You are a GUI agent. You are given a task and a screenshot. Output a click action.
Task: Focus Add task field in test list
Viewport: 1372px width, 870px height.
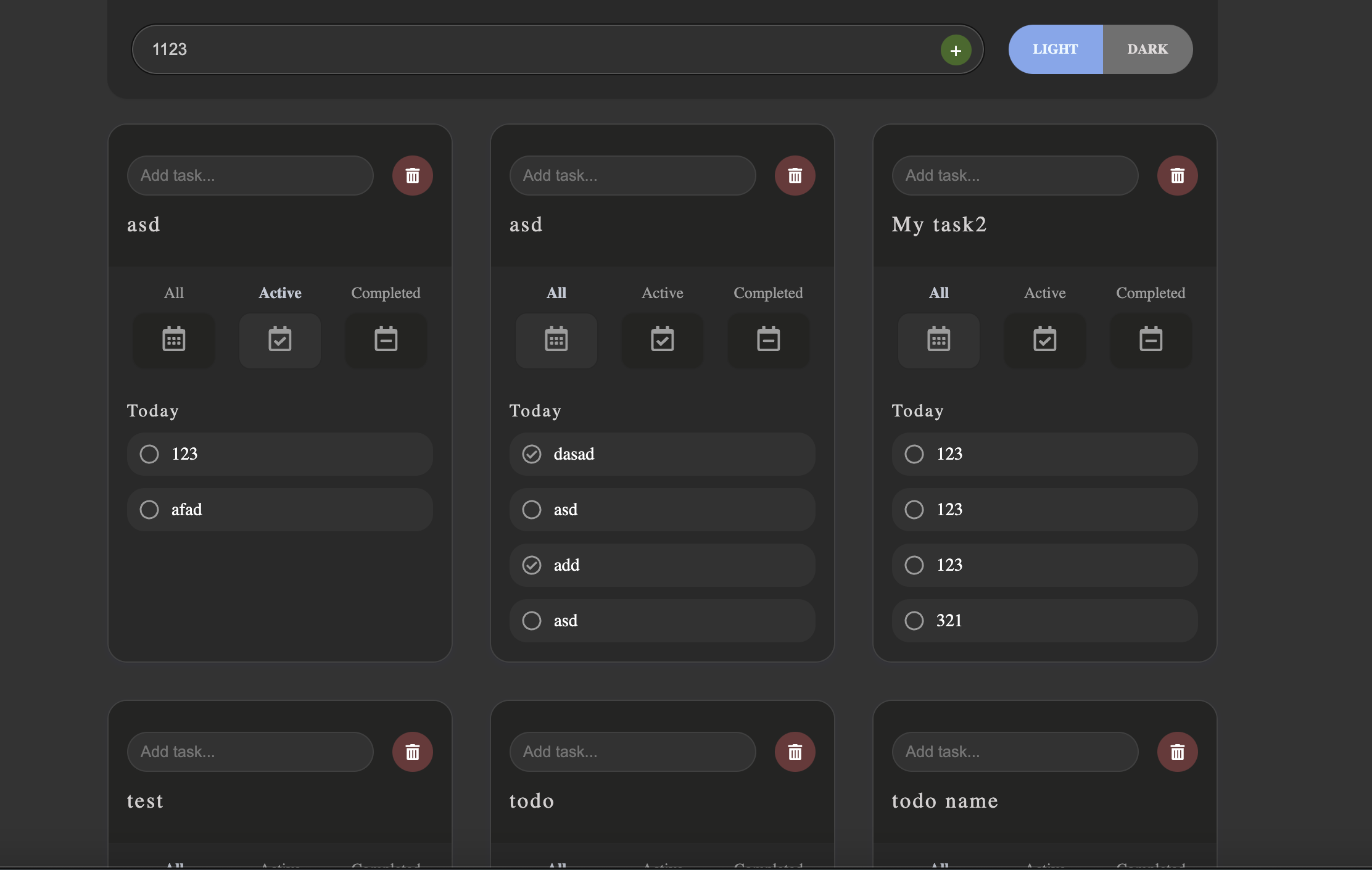coord(249,752)
